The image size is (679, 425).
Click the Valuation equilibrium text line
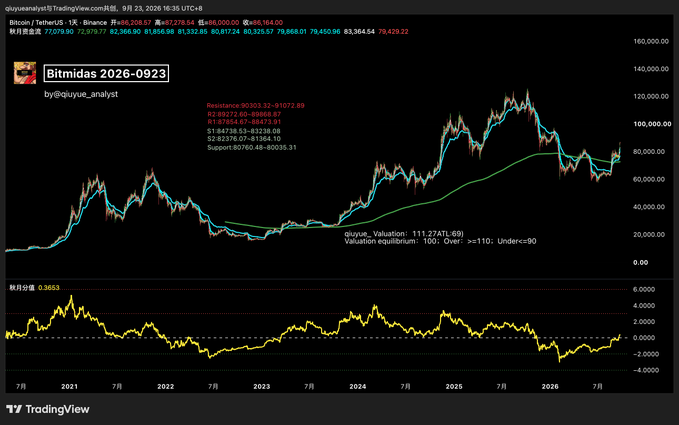click(x=440, y=241)
